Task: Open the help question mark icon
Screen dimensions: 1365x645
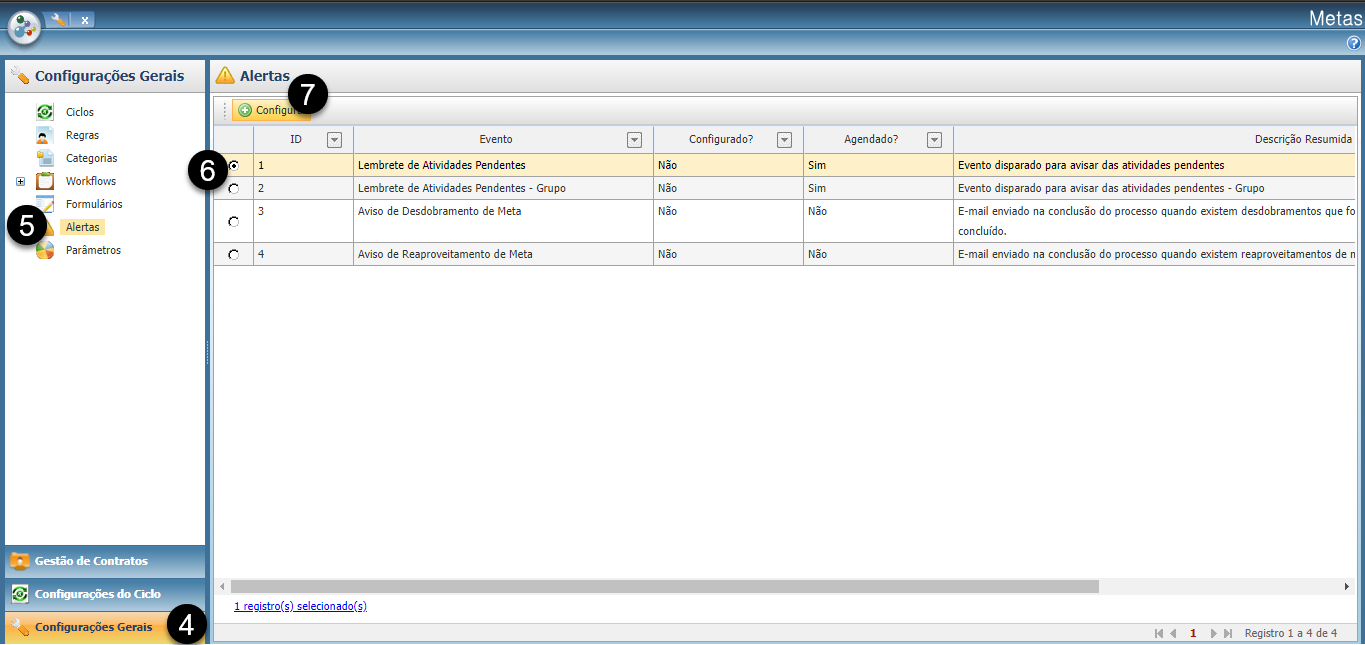Action: (1354, 43)
